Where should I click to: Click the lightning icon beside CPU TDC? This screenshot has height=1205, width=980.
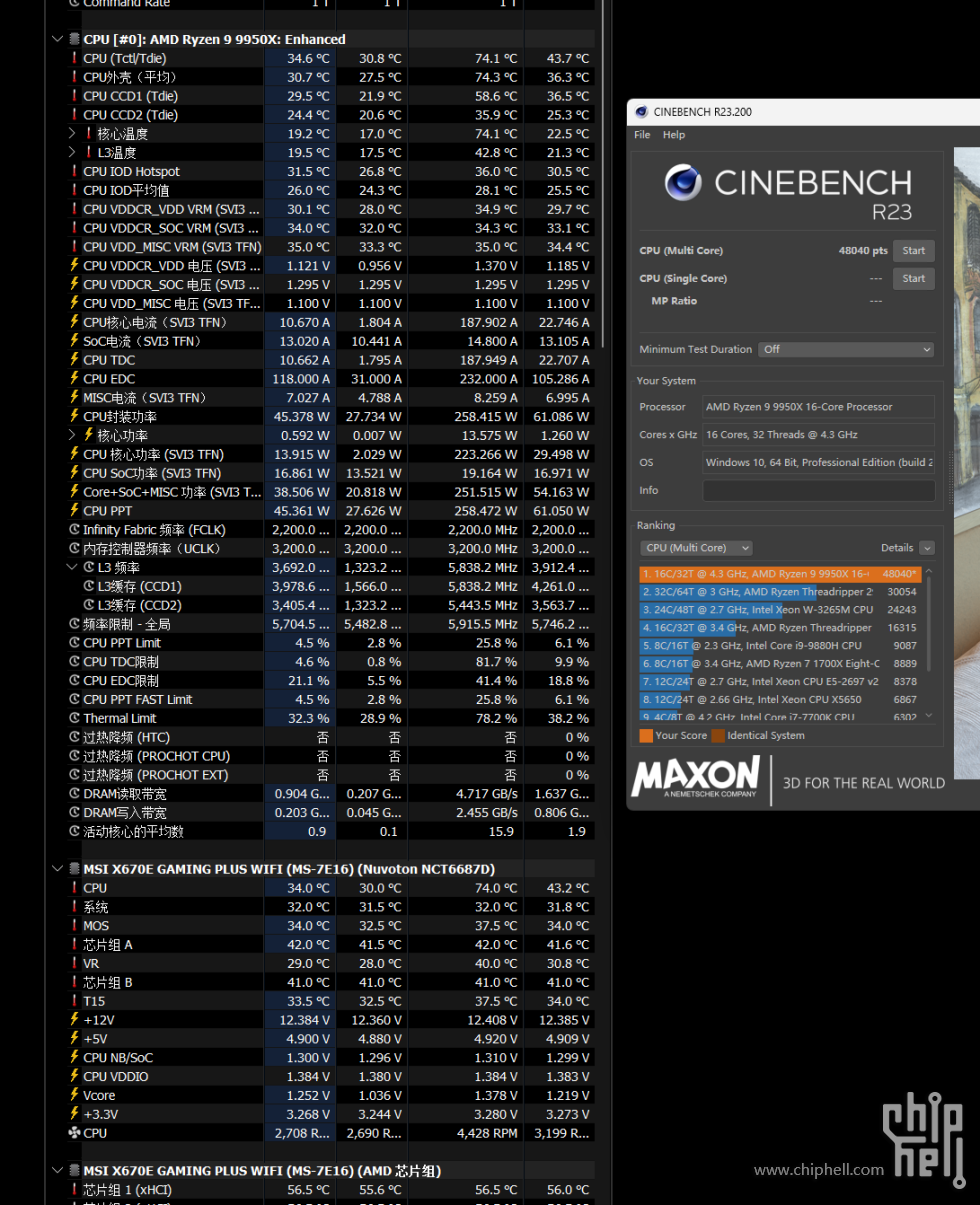click(x=74, y=360)
